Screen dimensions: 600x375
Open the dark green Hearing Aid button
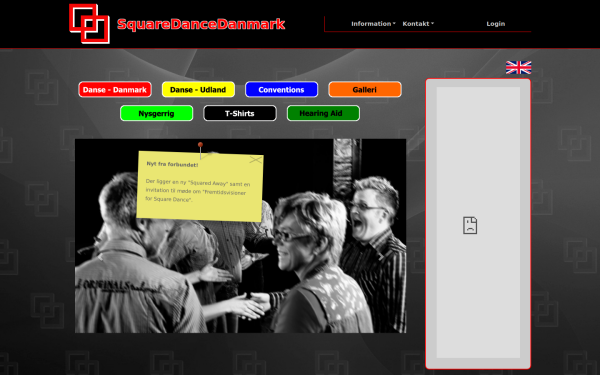click(x=323, y=113)
